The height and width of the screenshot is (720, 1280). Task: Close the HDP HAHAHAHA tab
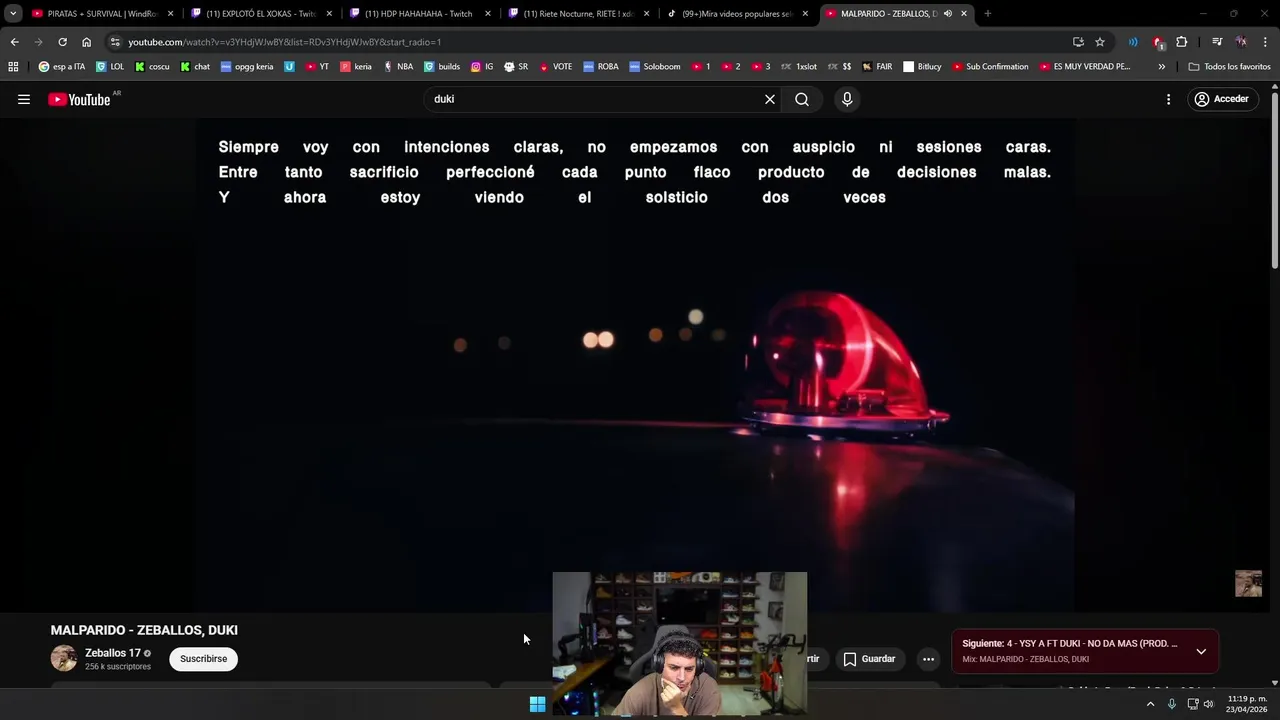(x=488, y=14)
